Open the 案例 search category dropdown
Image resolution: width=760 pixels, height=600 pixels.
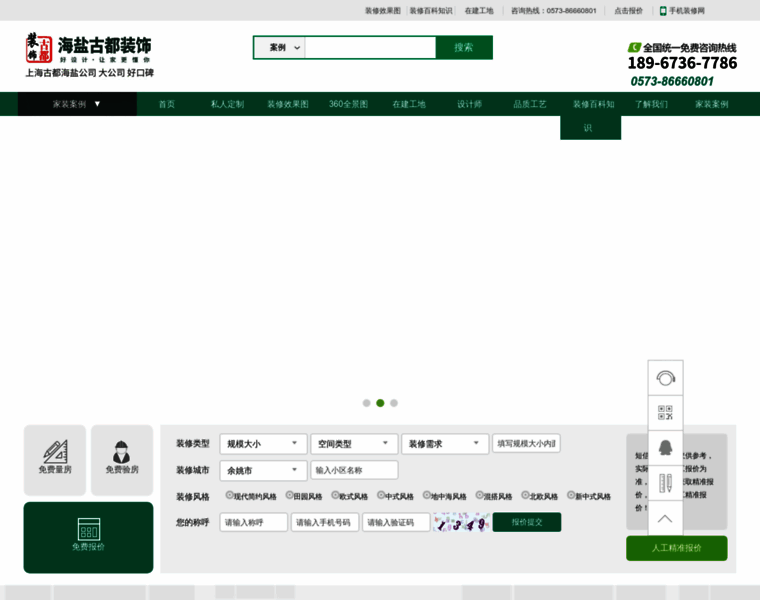280,47
